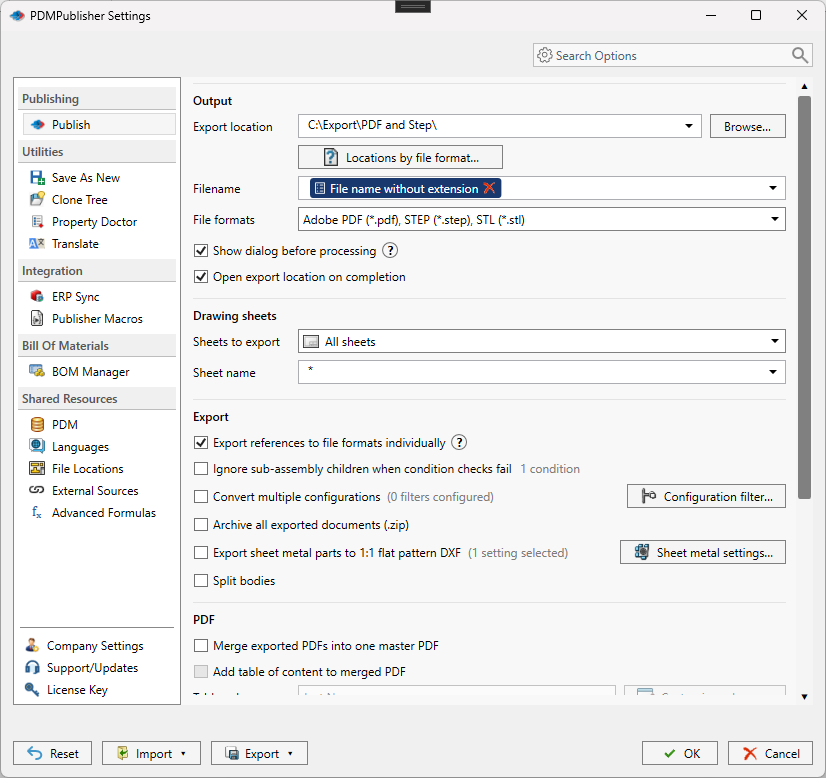The width and height of the screenshot is (826, 778).
Task: Click help icon beside Export references option
Action: coord(459,442)
